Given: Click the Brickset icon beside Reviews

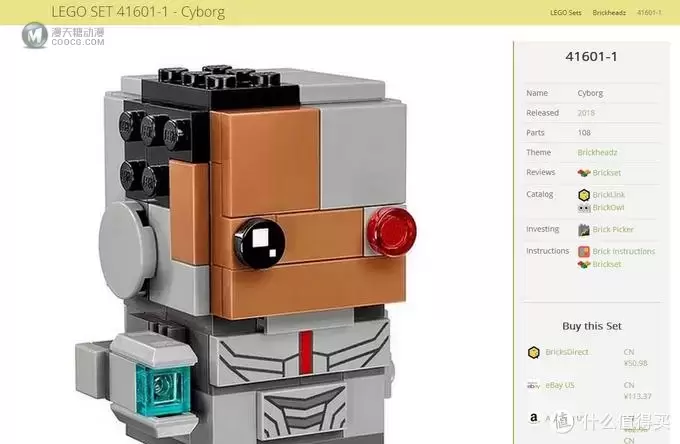Looking at the screenshot, I should 584,173.
